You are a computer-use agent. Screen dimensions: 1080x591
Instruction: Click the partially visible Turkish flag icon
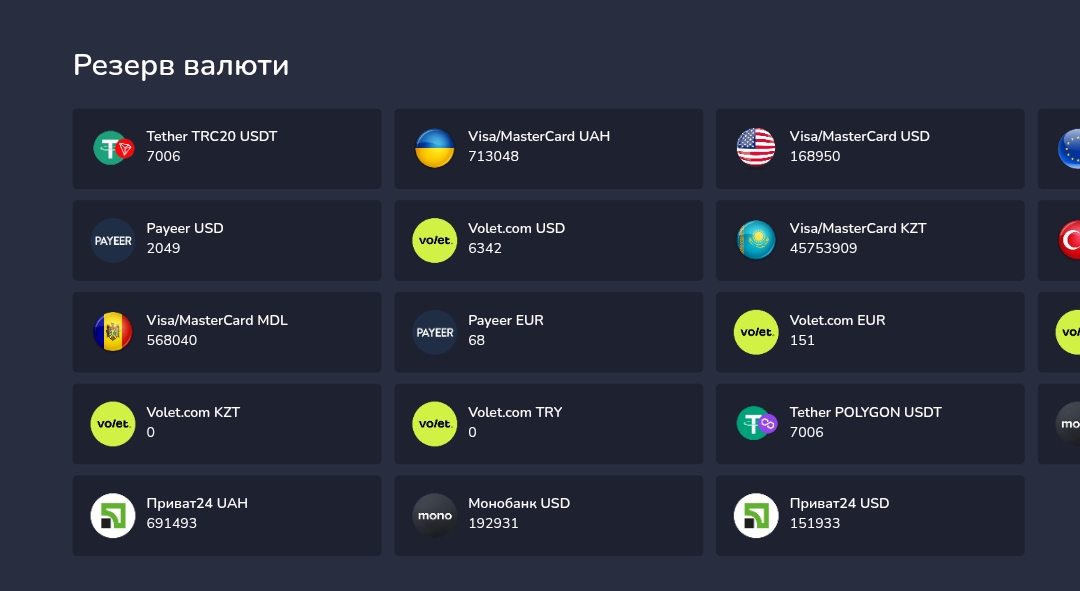pos(1070,240)
